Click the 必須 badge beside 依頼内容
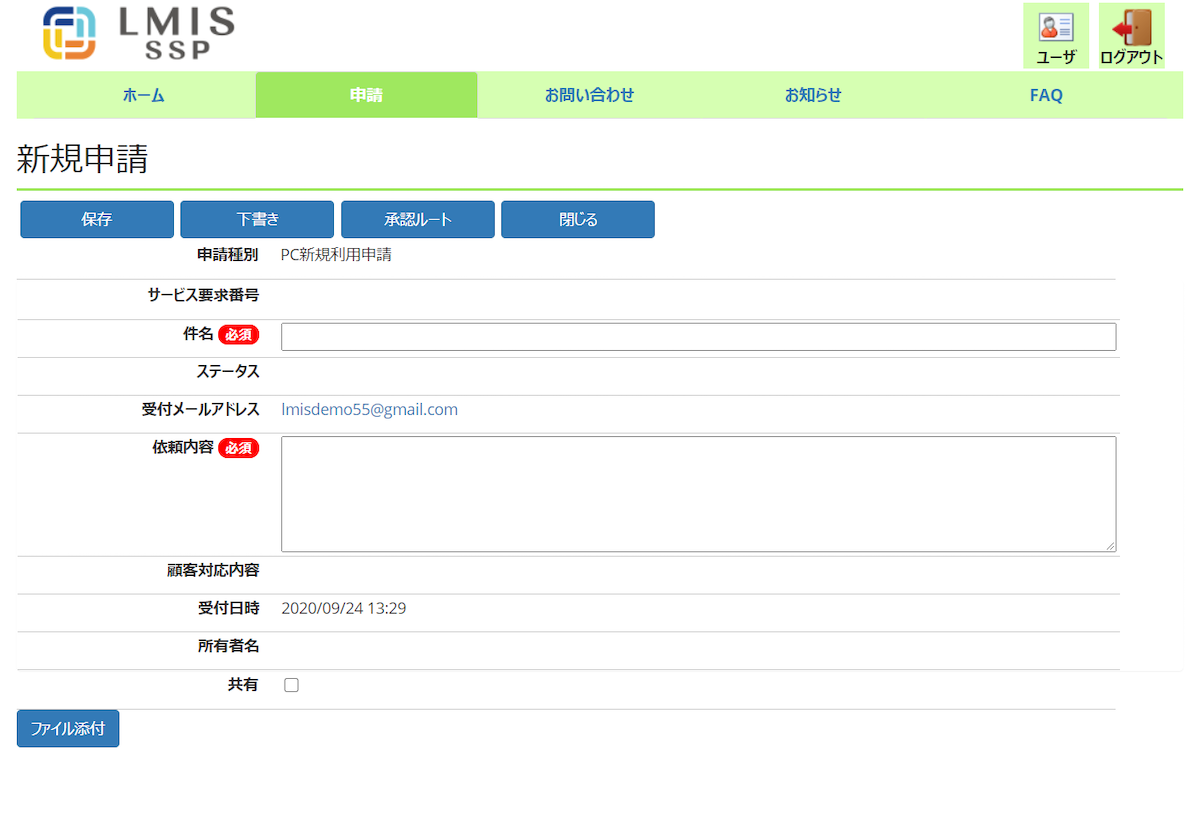 click(x=238, y=448)
